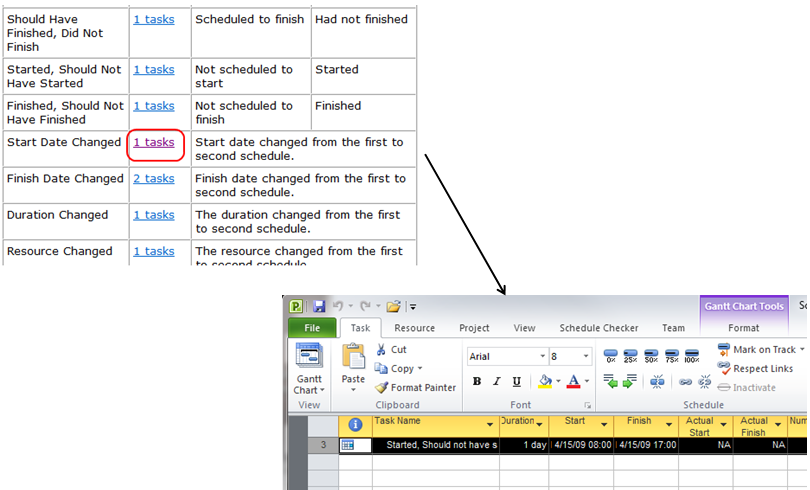The image size is (810, 490).
Task: Click the yellow background color bucket
Action: coord(545,381)
